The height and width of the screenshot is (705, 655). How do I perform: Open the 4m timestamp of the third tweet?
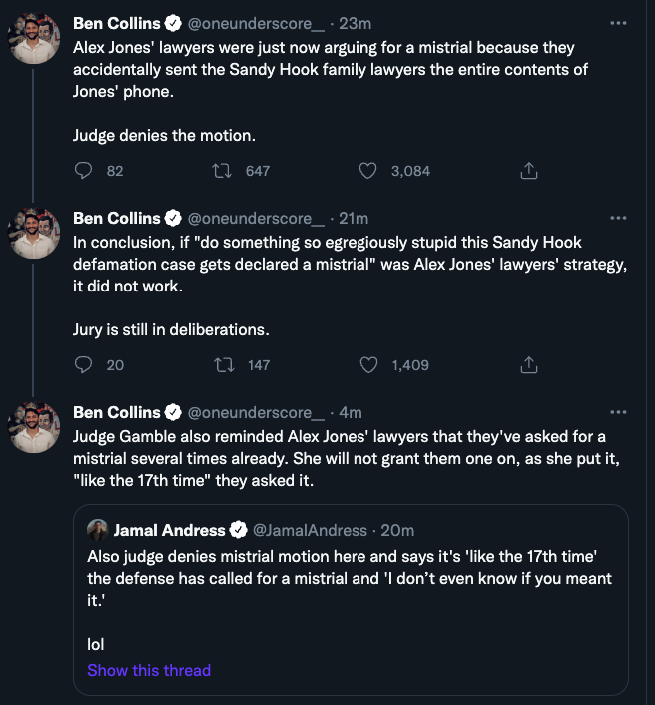[349, 412]
